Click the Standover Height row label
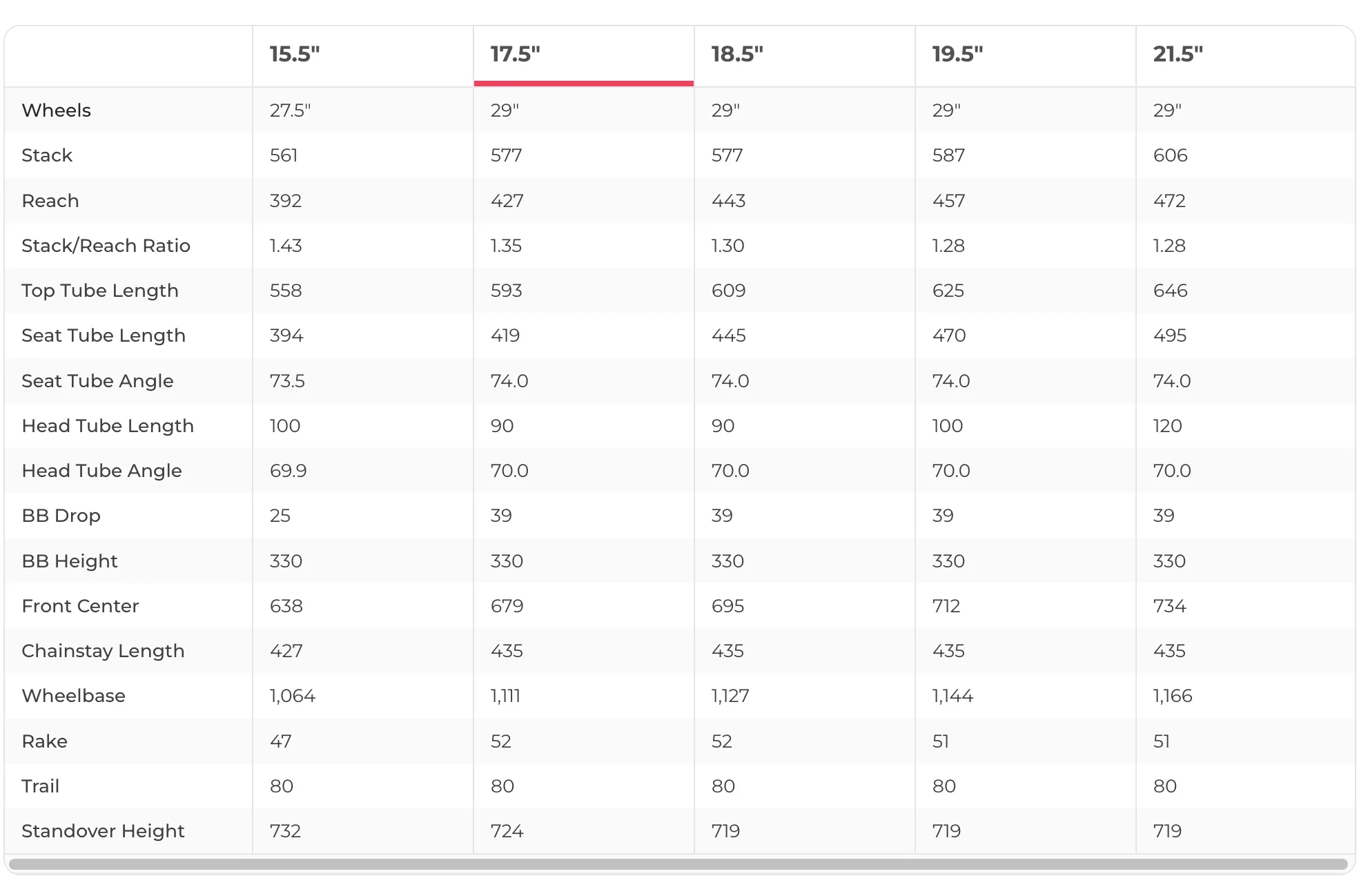The image size is (1368, 896). tap(103, 831)
